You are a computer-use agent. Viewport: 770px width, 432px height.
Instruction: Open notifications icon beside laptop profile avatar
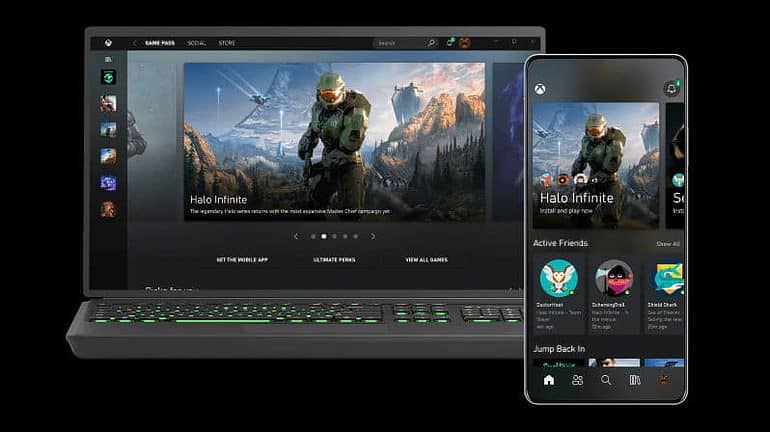coord(450,43)
